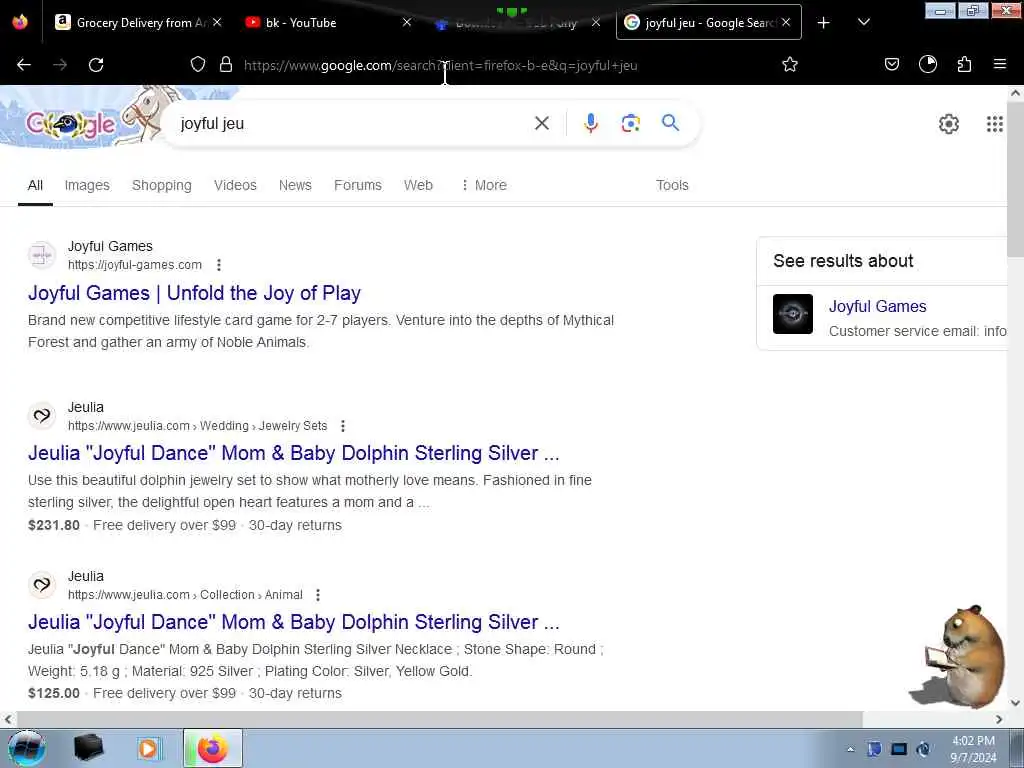Open more options for Jeulia Collection Animal result
The image size is (1024, 768).
tap(318, 595)
